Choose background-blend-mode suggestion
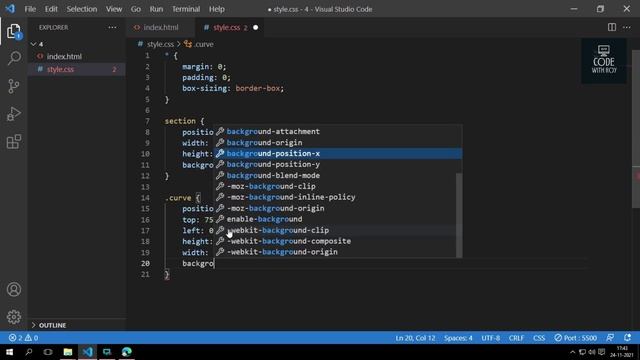This screenshot has height=360, width=640. (338, 176)
